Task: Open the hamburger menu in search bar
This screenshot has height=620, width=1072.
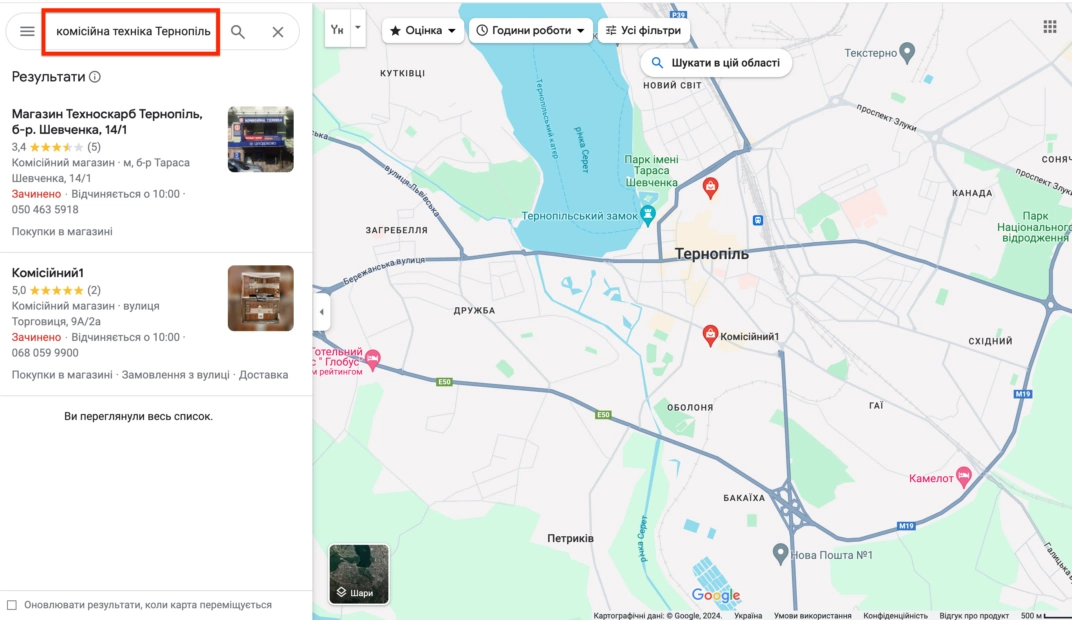Action: pos(27,31)
